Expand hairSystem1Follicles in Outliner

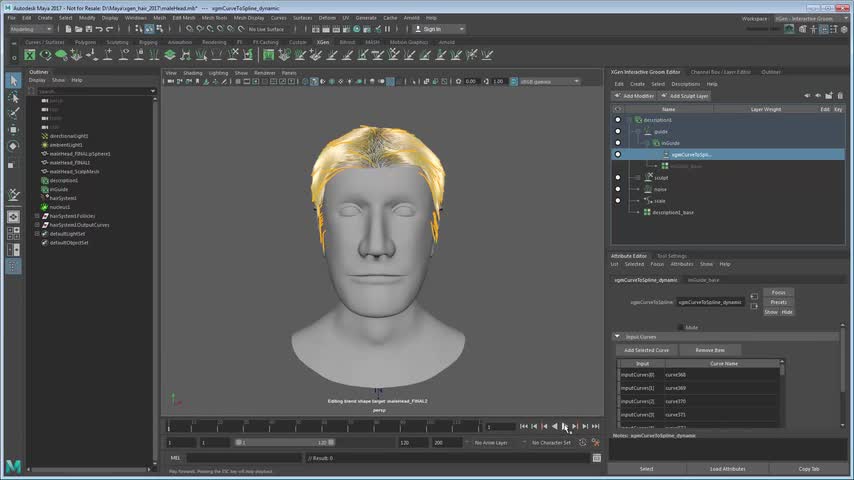(37, 216)
